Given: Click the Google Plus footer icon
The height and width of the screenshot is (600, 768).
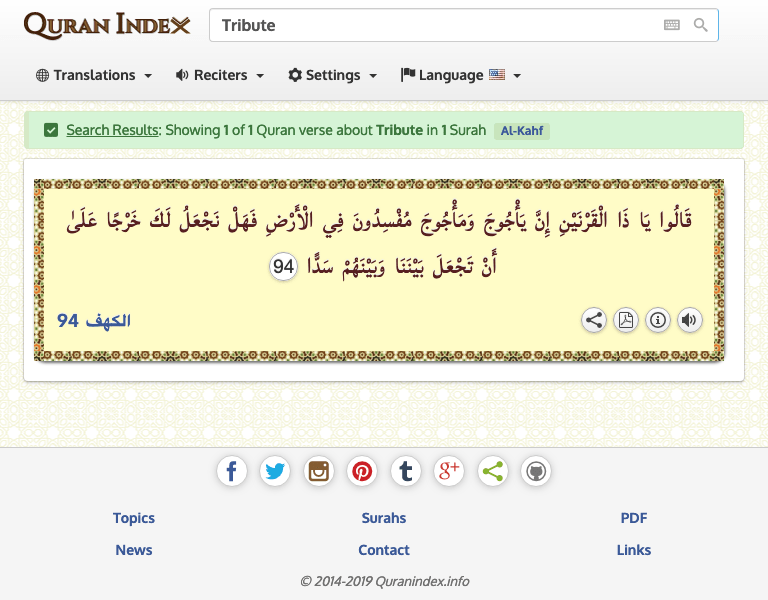Looking at the screenshot, I should [449, 471].
